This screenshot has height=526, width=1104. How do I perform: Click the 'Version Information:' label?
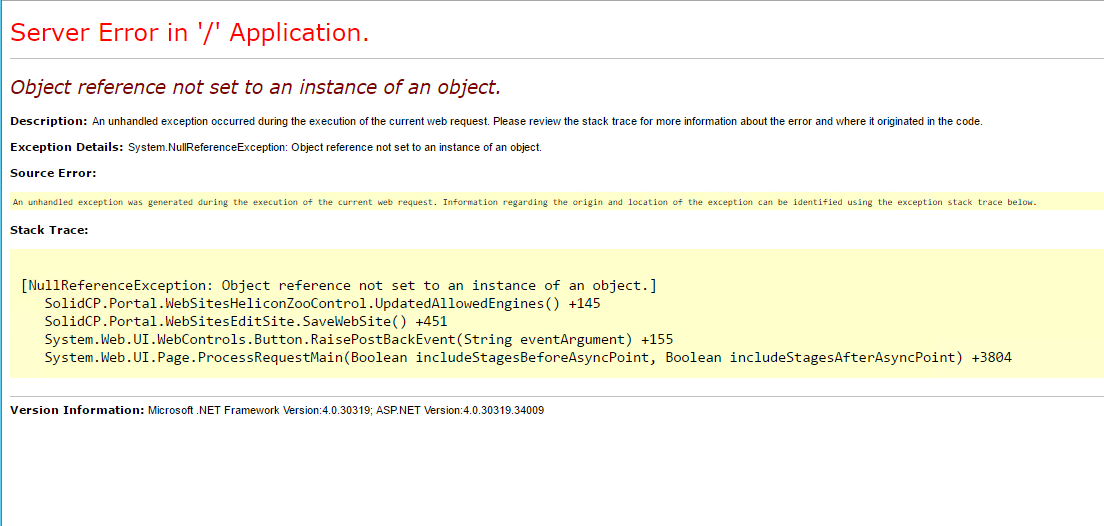[x=77, y=410]
